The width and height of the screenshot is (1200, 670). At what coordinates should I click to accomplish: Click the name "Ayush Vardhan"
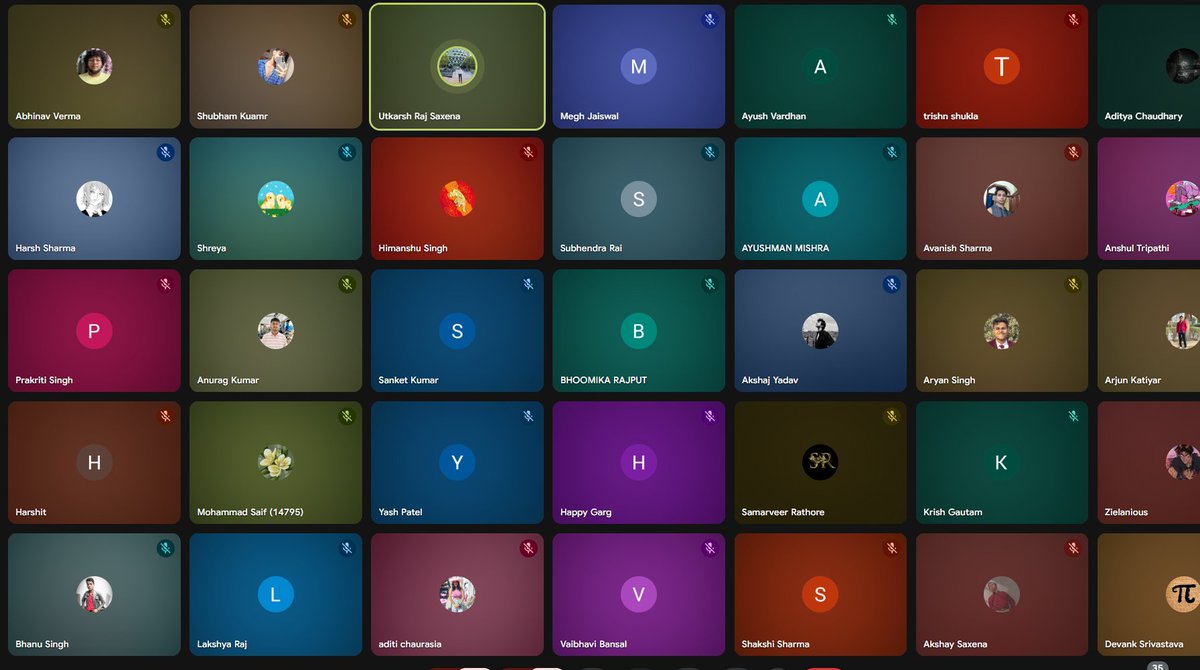774,116
